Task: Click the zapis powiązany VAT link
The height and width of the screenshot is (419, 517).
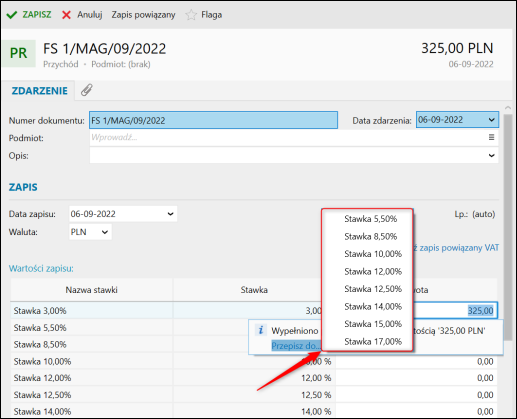Action: [456, 248]
